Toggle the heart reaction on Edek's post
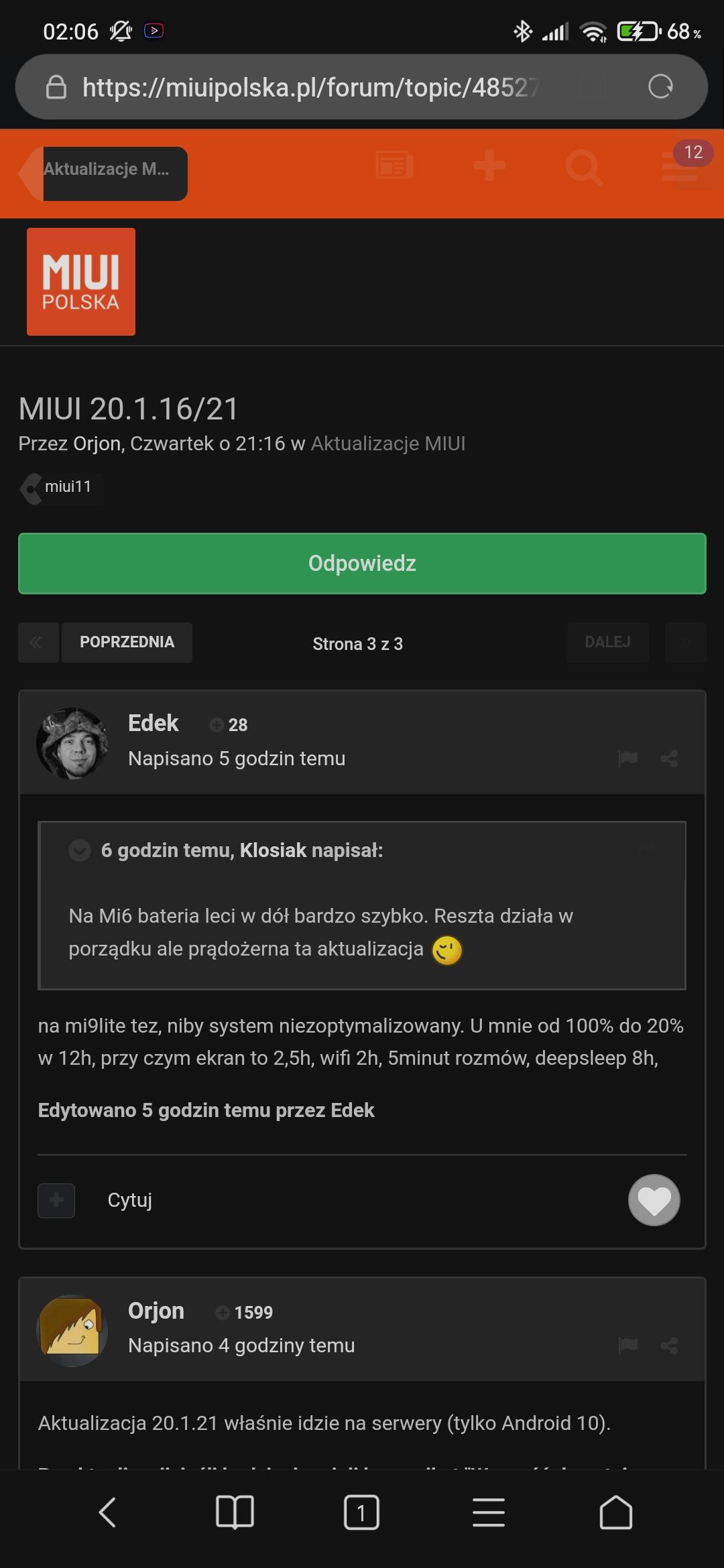The height and width of the screenshot is (1568, 724). [x=654, y=1200]
